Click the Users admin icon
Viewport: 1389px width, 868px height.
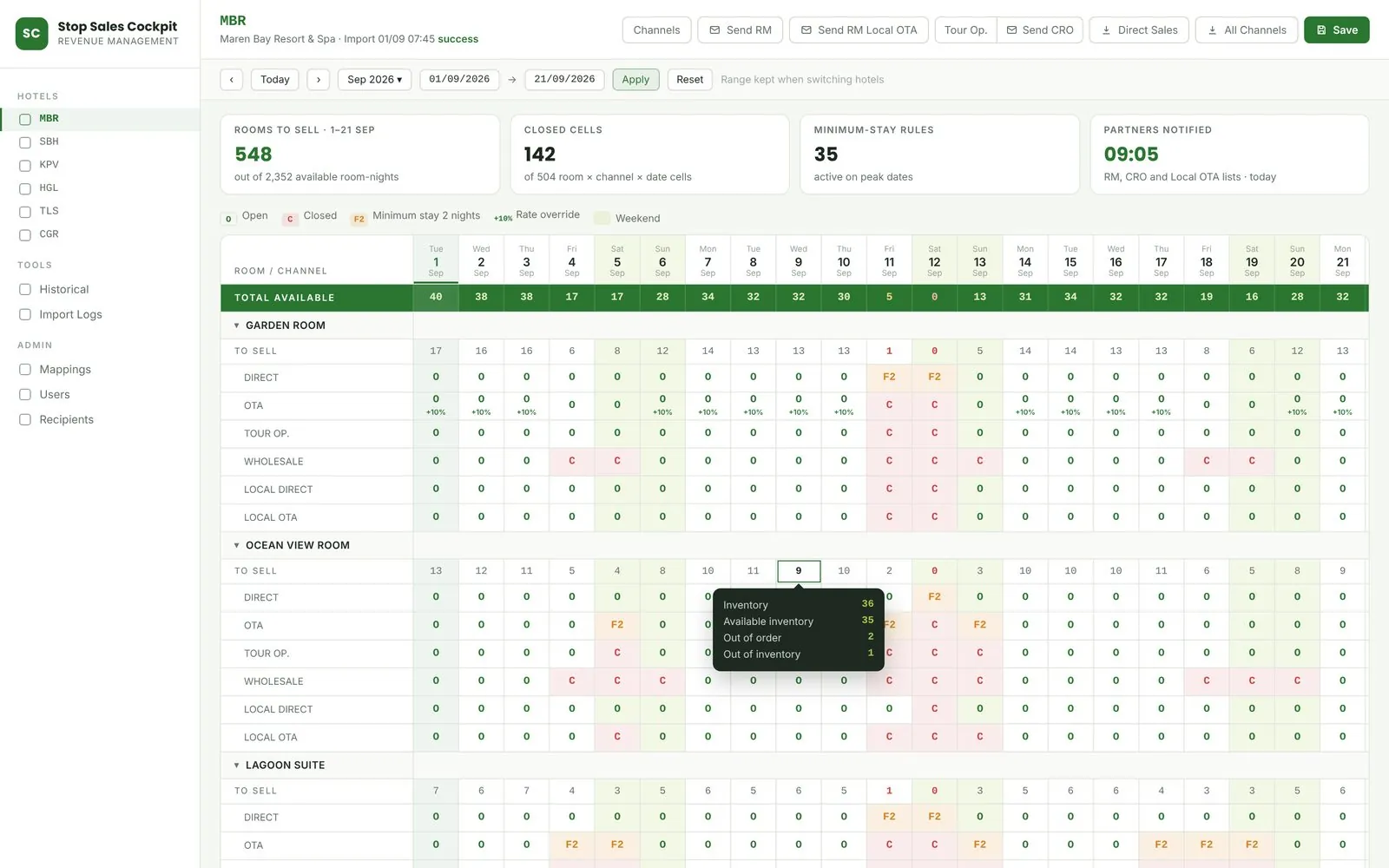25,395
